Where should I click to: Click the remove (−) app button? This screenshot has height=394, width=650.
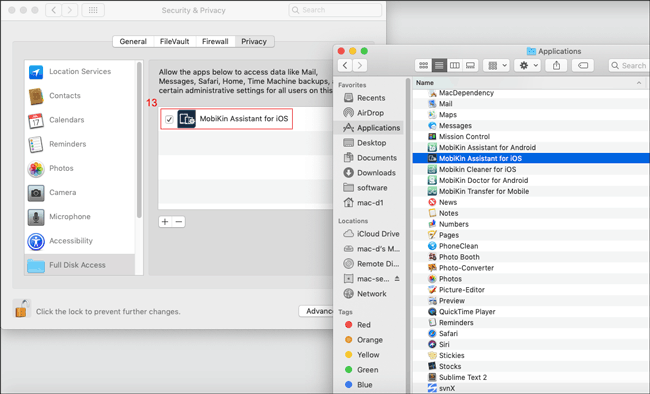[x=179, y=221]
